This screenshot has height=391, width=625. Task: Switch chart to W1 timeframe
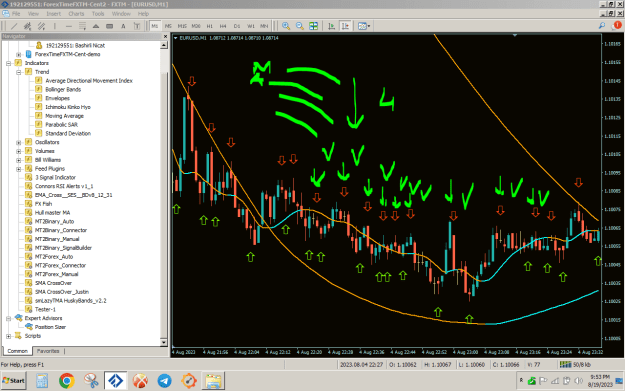251,26
